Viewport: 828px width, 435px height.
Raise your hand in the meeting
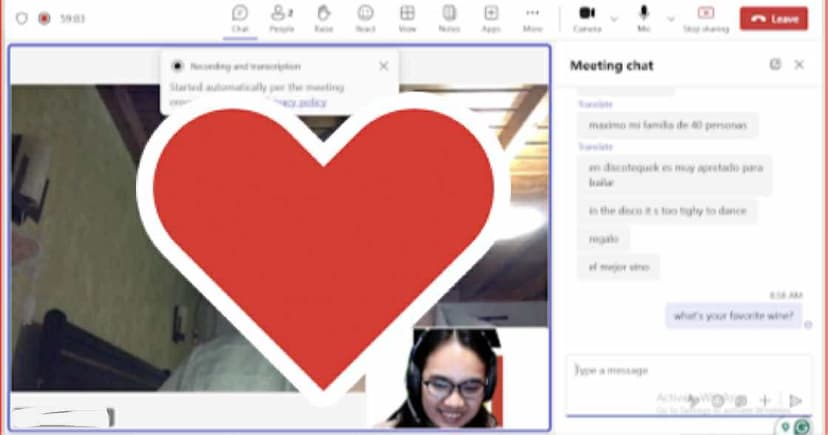pyautogui.click(x=324, y=17)
